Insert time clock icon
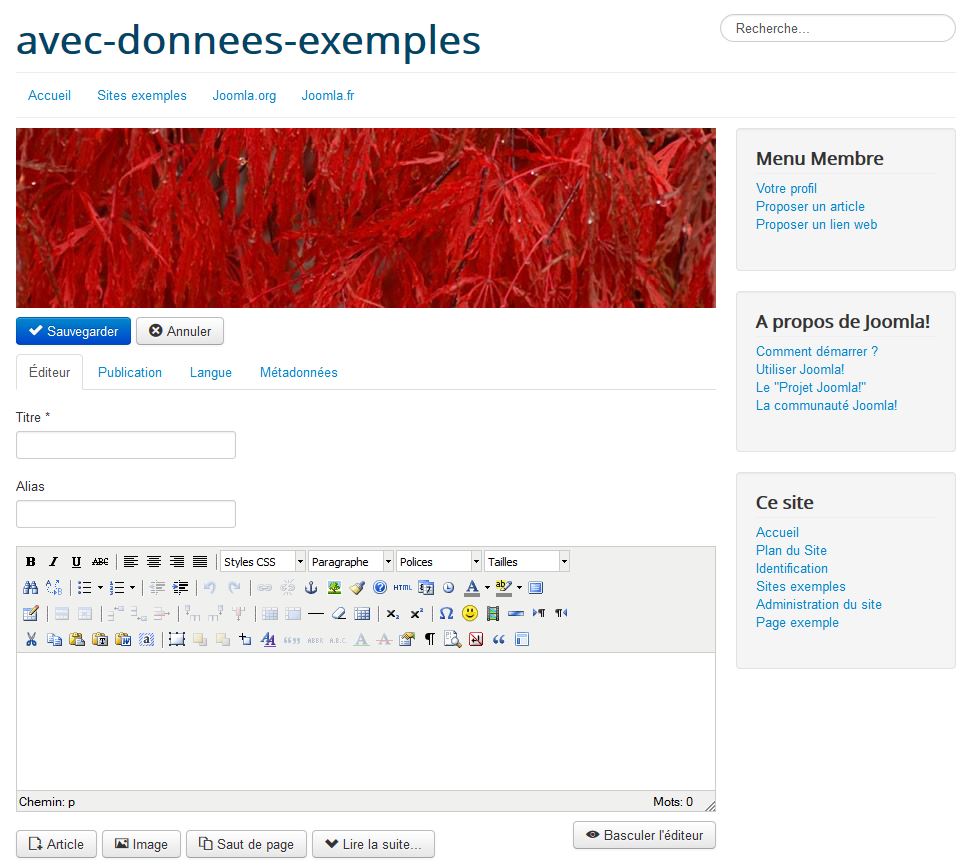Viewport: 963px width, 867px height. [449, 588]
